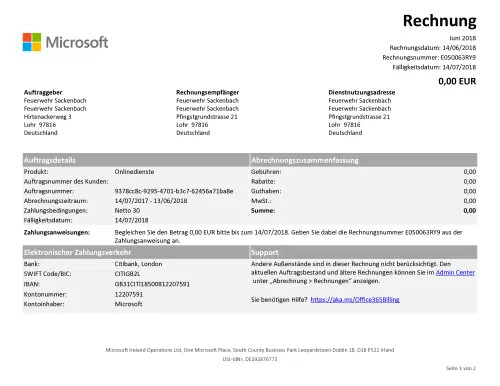Select the Rechnung heading

pyautogui.click(x=439, y=21)
